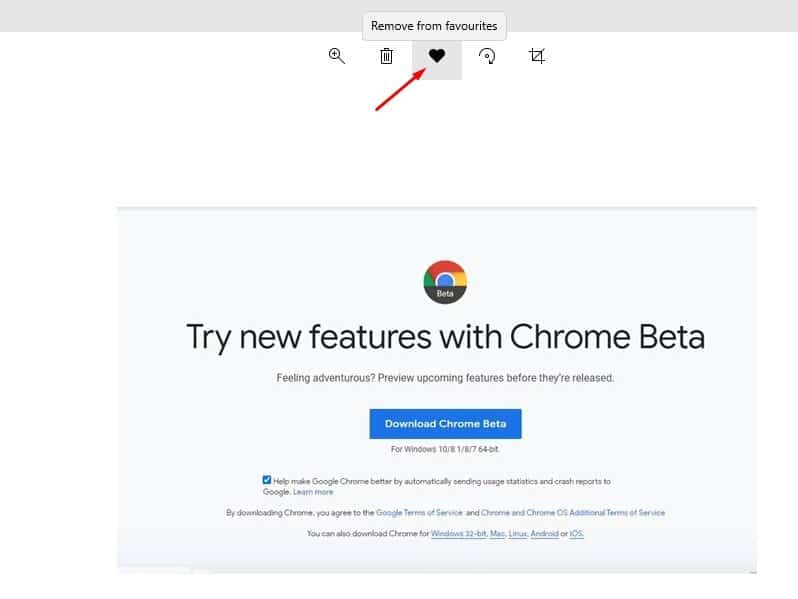Click the 'For Windows 10/8.1/8/7 64-bit' text
Image resolution: width=798 pixels, height=599 pixels.
(x=445, y=449)
